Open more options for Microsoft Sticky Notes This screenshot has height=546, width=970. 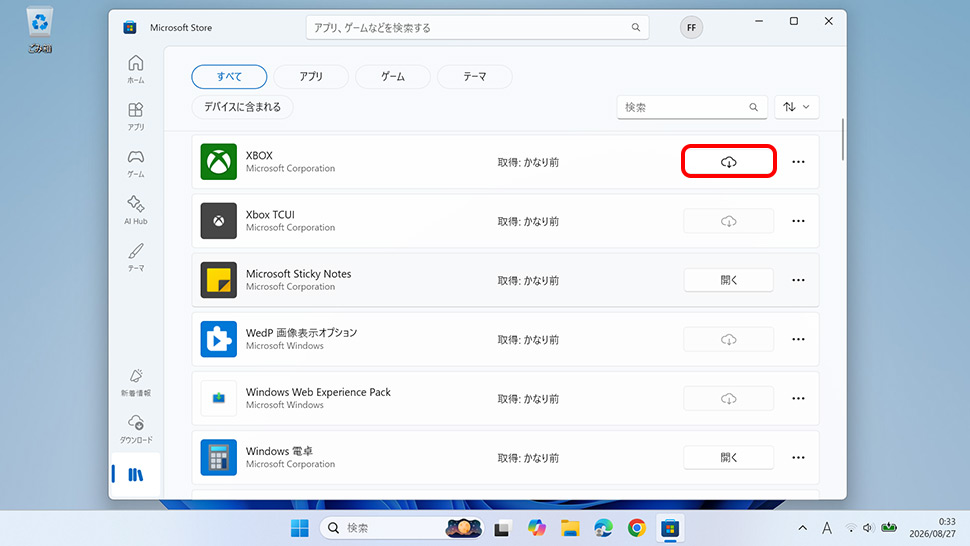click(x=798, y=280)
